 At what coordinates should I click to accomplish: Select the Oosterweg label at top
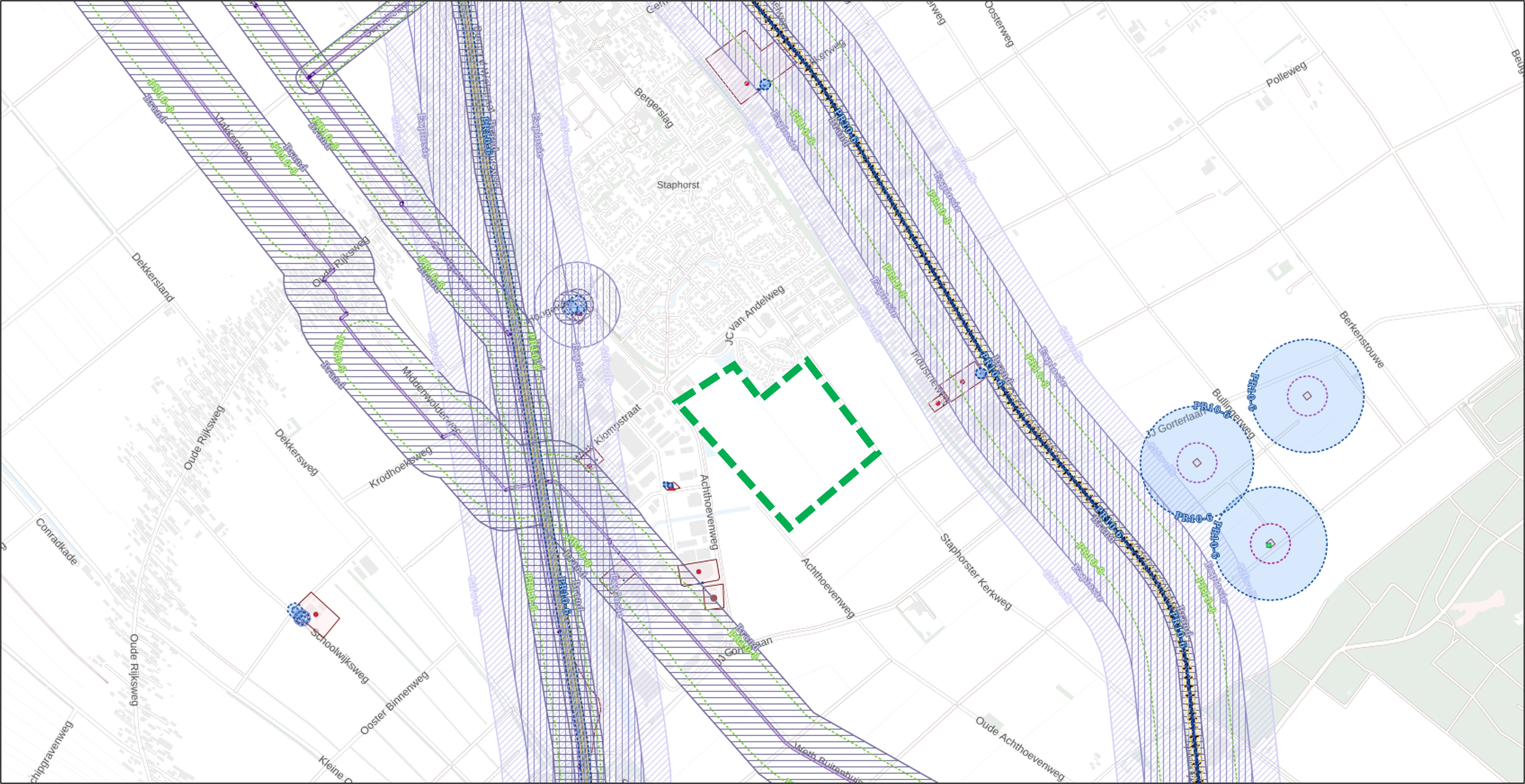pos(999,24)
